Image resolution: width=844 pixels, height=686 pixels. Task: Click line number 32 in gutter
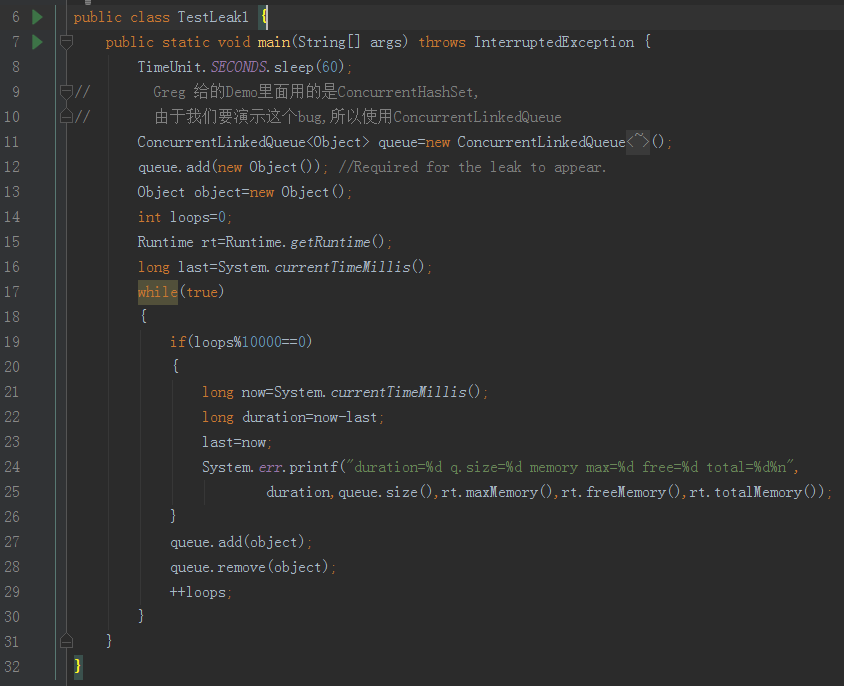(12, 667)
